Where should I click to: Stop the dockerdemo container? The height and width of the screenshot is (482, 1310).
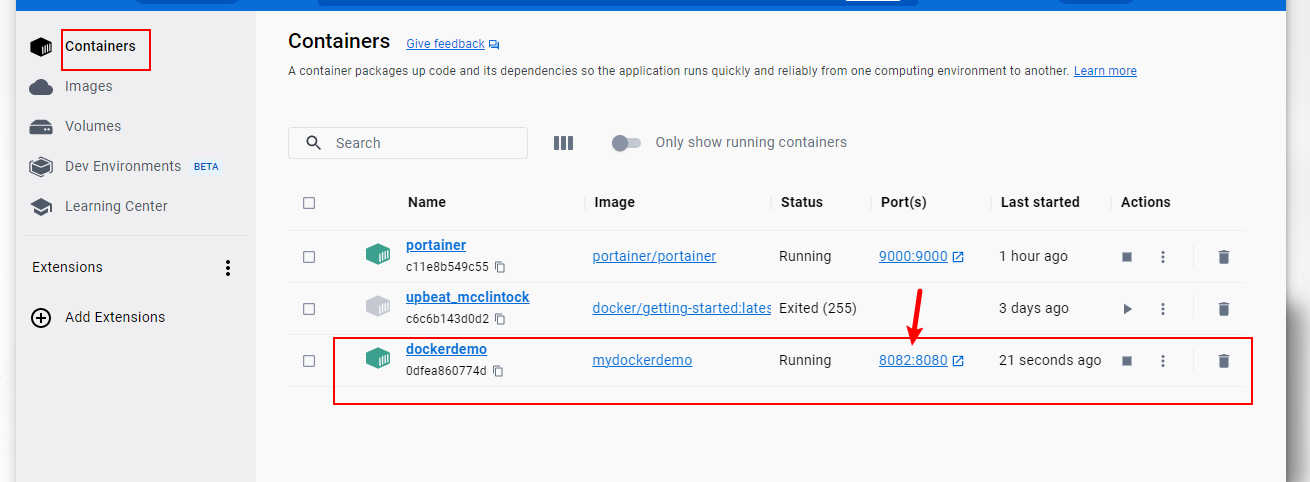1127,361
